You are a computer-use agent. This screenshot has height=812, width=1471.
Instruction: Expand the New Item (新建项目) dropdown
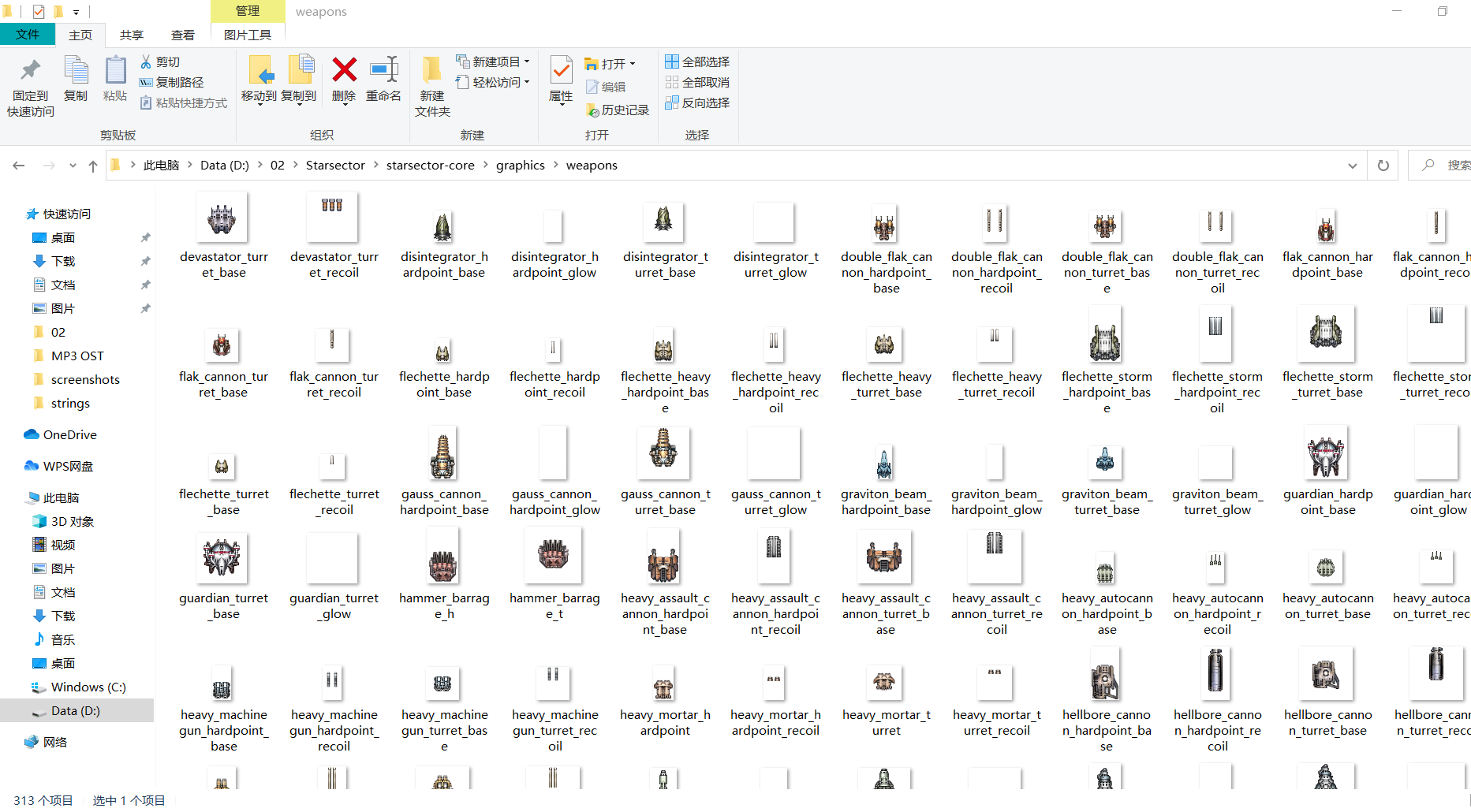tap(526, 61)
